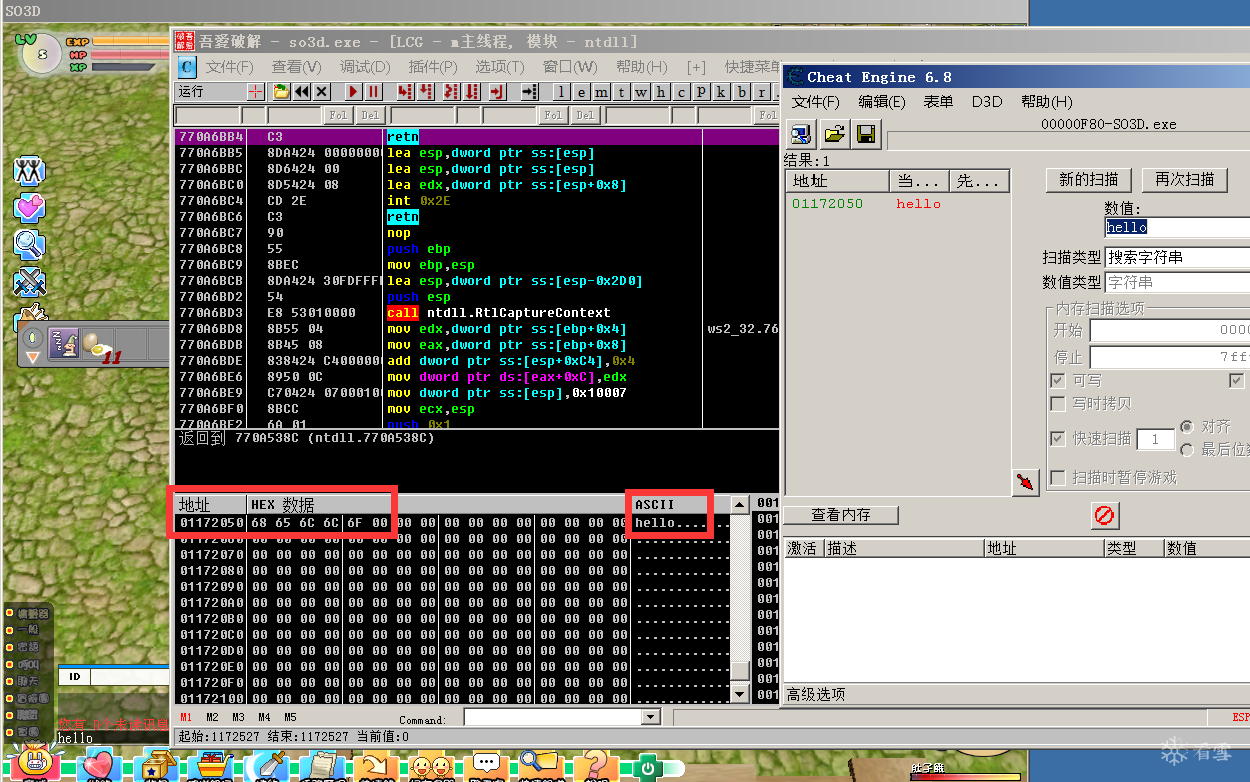Click 查看内存 memory view button
The image size is (1250, 782).
[841, 515]
